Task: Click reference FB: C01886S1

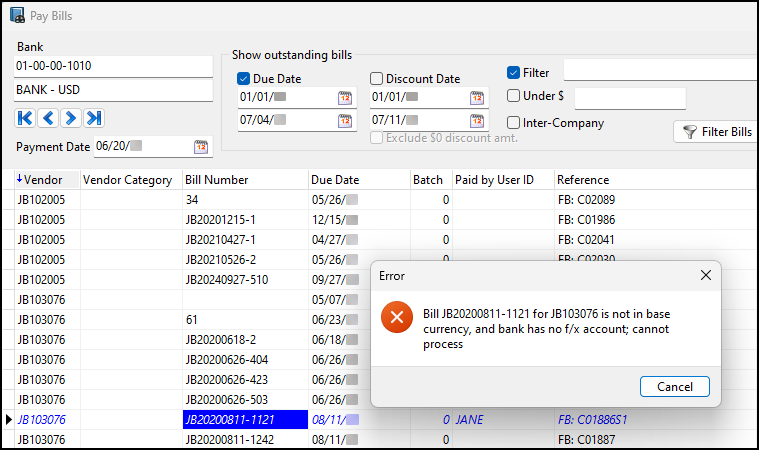Action: click(592, 420)
